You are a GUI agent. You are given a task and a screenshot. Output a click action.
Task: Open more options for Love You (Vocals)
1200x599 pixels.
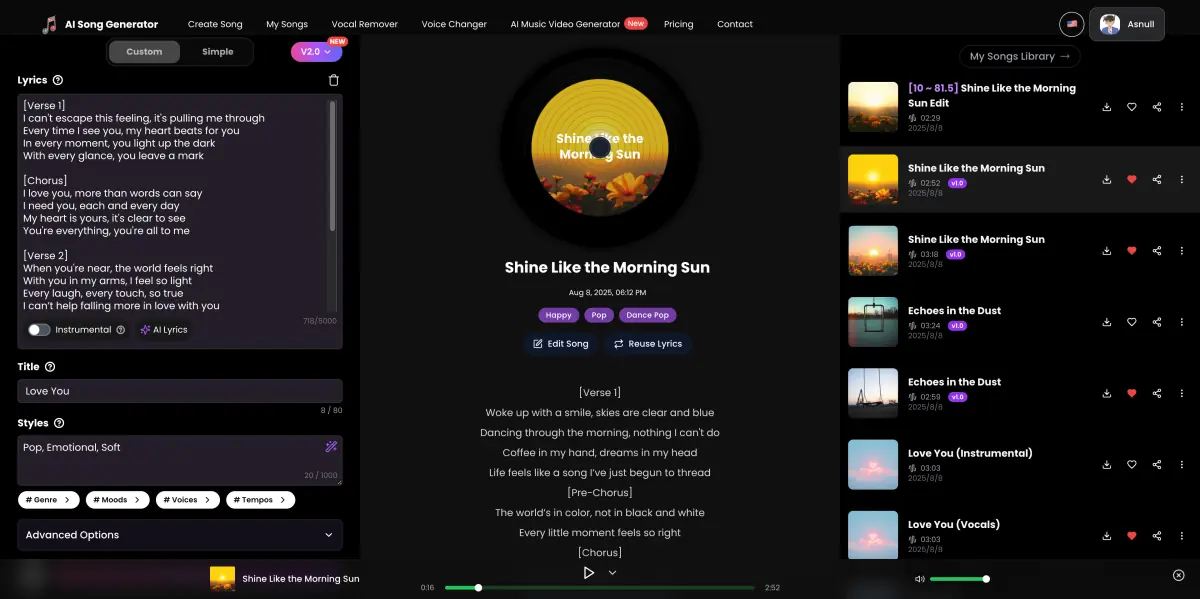[1182, 535]
